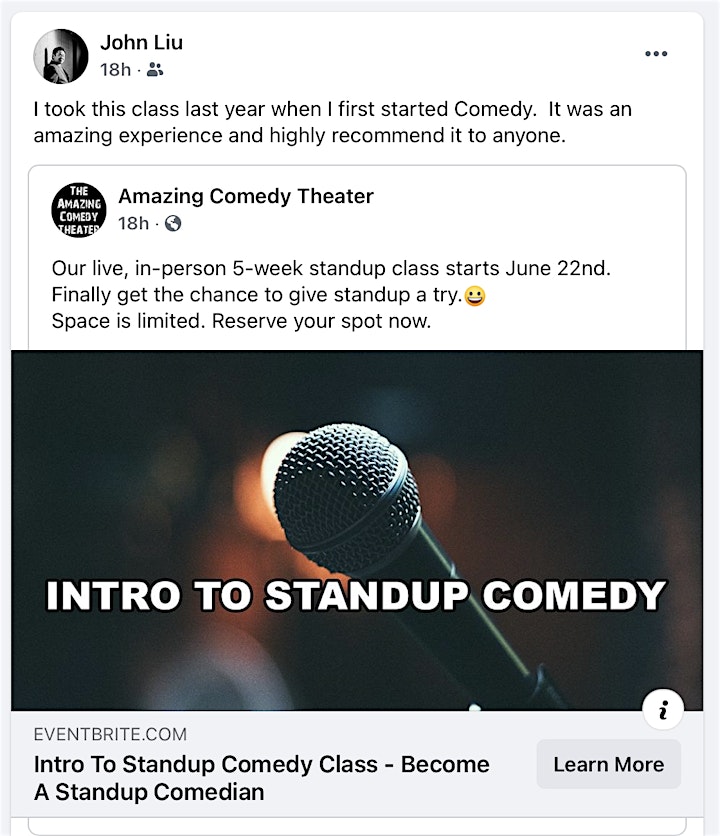Click the Amazing Comedy Theater logo avatar

[x=79, y=210]
